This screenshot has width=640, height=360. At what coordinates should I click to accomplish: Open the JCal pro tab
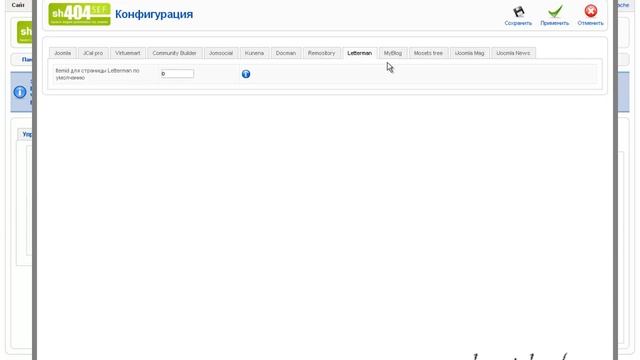click(x=93, y=53)
